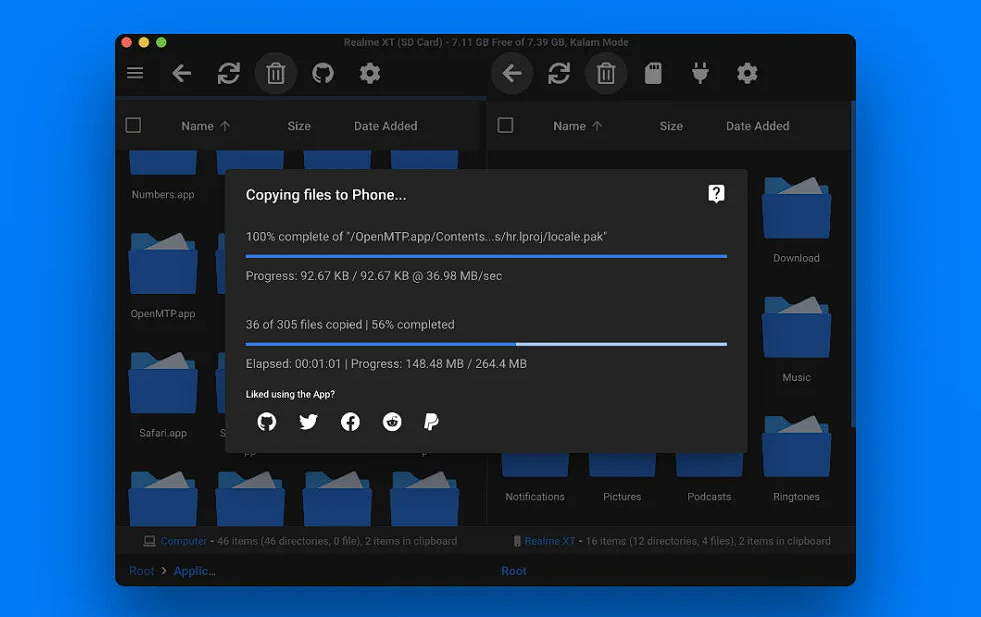Sort left pane by Size column
Viewport: 981px width, 617px height.
[x=299, y=126]
